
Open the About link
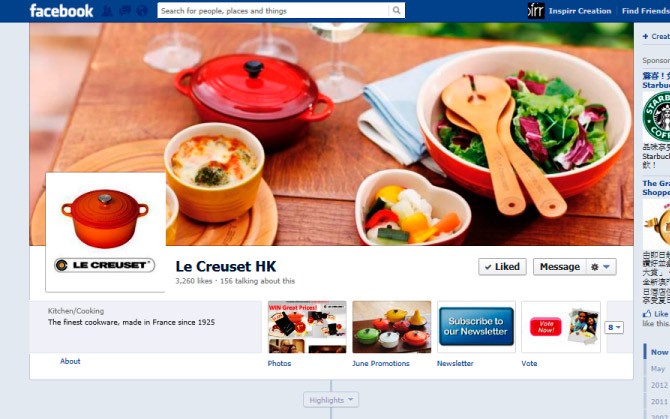tap(70, 361)
